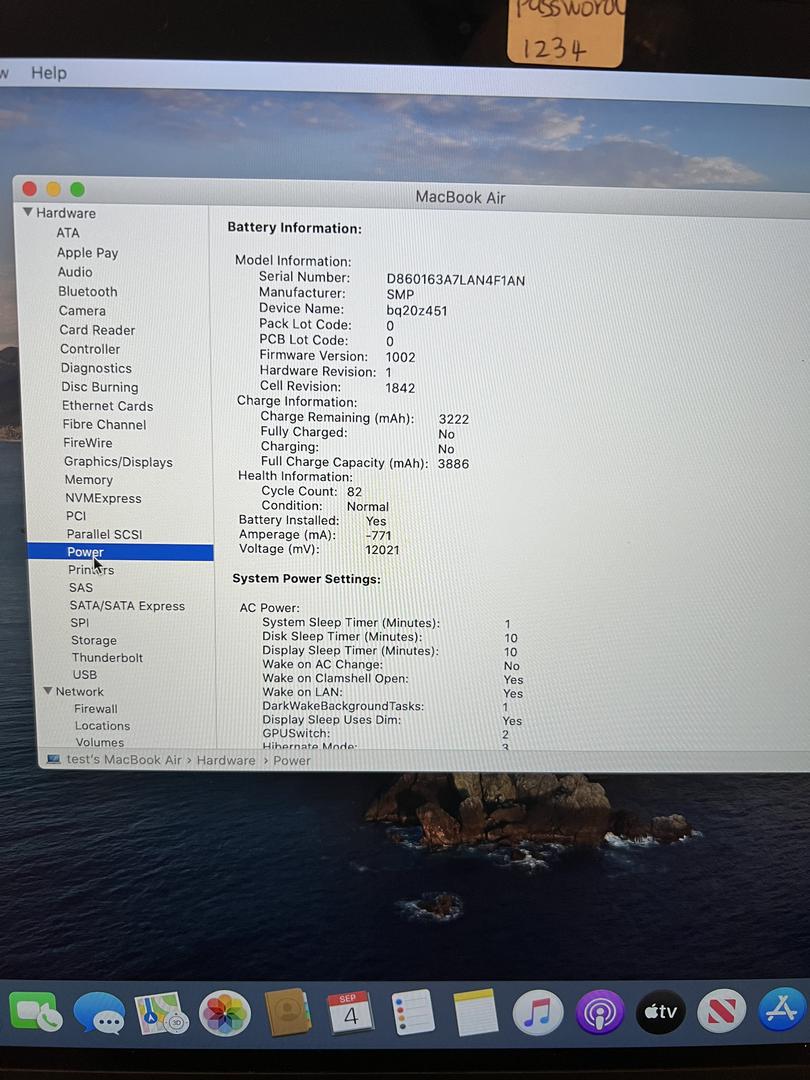Select Audio hardware category
This screenshot has width=810, height=1080.
click(x=74, y=272)
